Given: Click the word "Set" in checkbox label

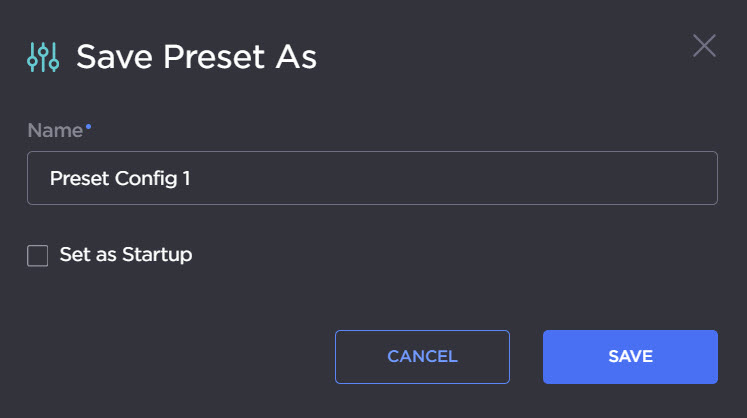Looking at the screenshot, I should pos(73,255).
